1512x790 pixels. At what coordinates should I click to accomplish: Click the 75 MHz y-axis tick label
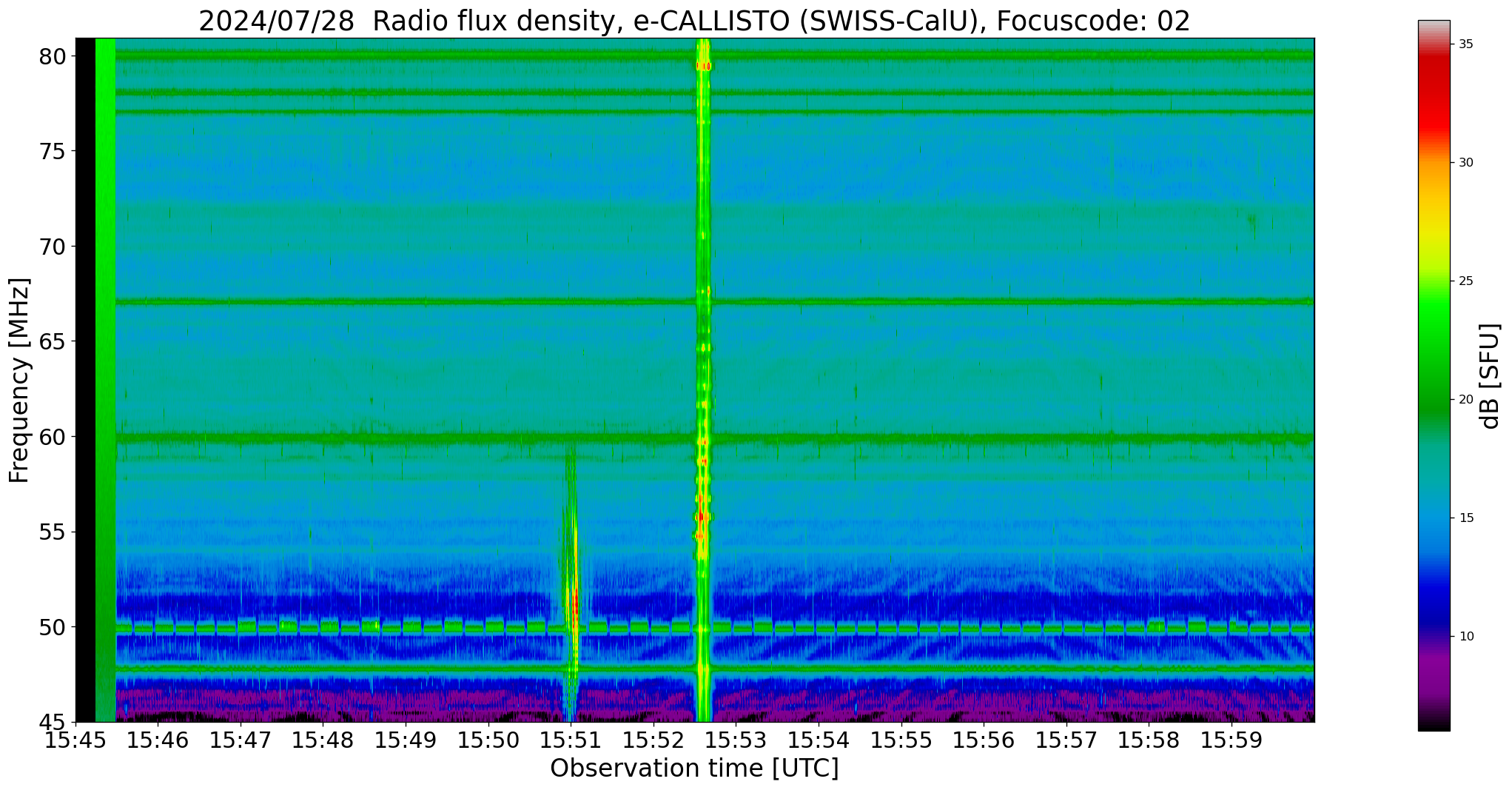pyautogui.click(x=53, y=151)
